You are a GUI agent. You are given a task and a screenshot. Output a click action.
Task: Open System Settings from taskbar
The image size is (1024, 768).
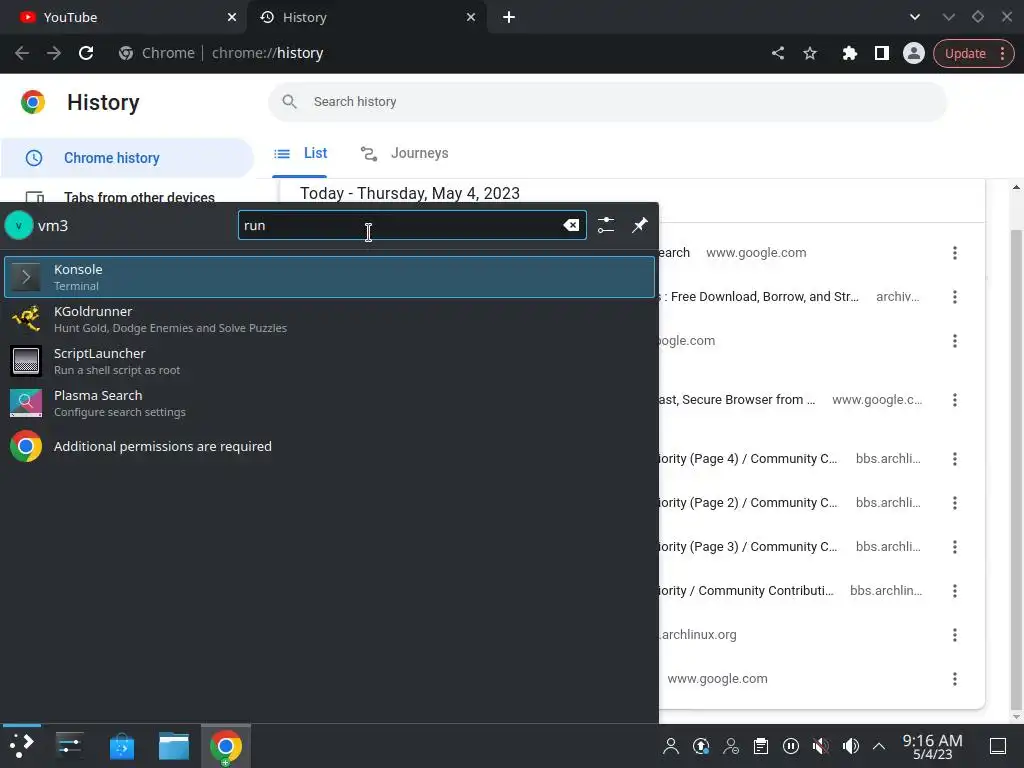pos(69,746)
